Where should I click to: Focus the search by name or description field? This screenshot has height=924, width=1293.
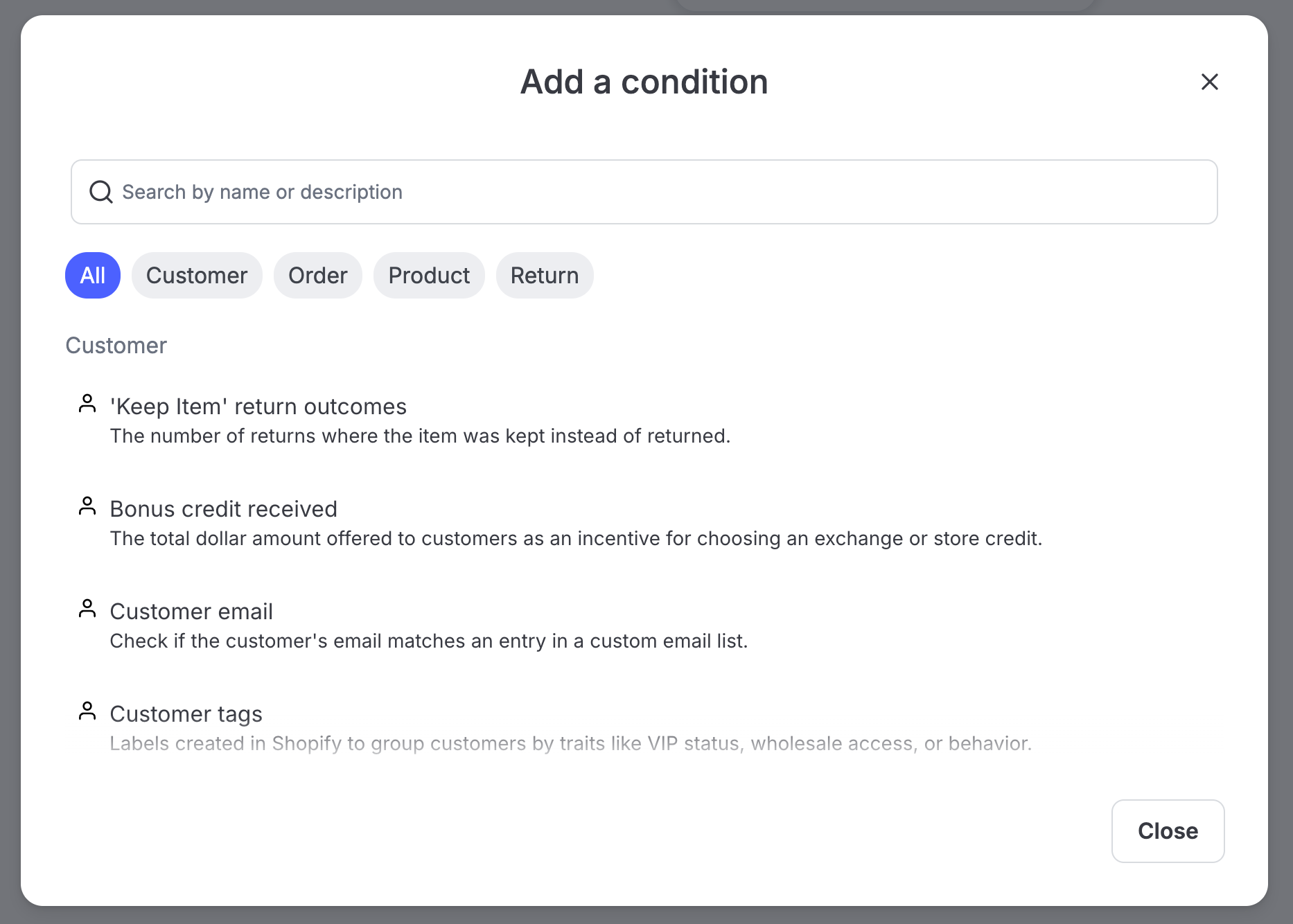coord(644,192)
